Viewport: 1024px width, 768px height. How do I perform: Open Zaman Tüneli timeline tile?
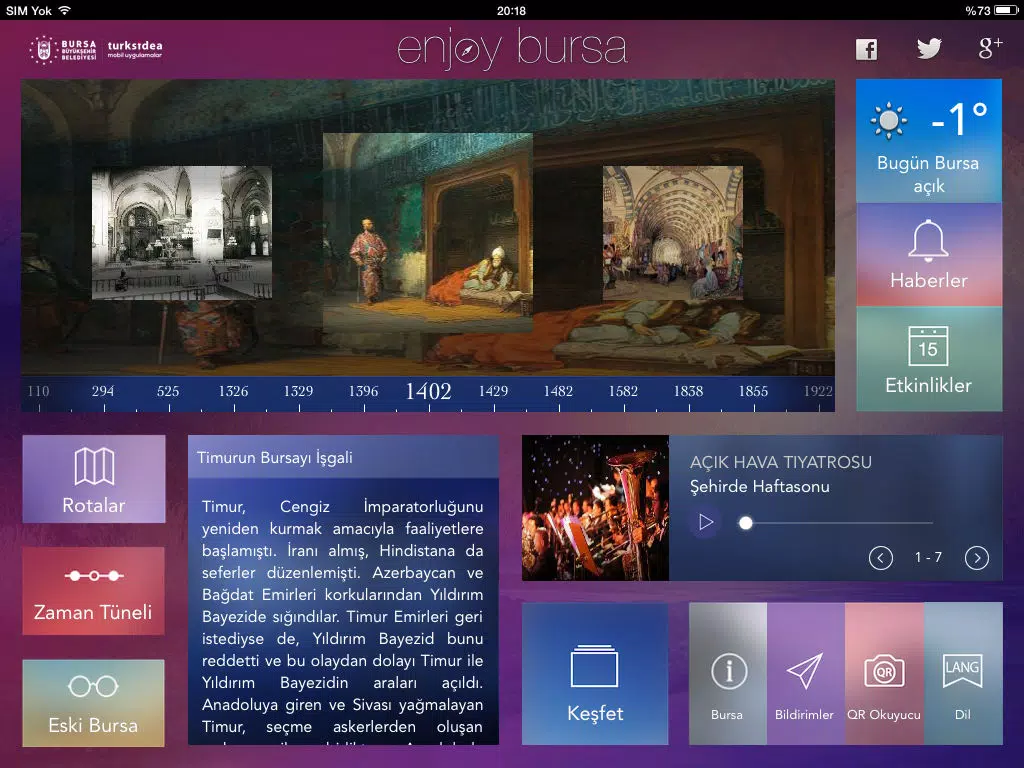pos(93,591)
